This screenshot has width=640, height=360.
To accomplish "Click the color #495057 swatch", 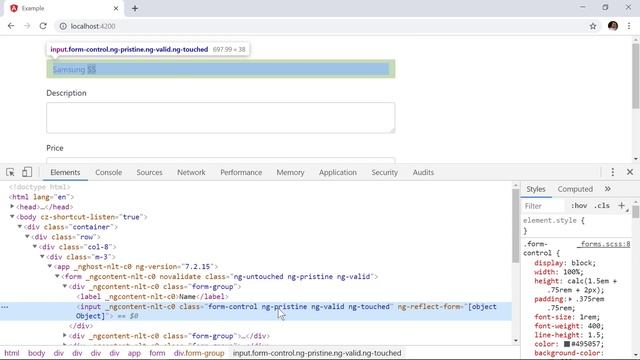I will coord(567,344).
